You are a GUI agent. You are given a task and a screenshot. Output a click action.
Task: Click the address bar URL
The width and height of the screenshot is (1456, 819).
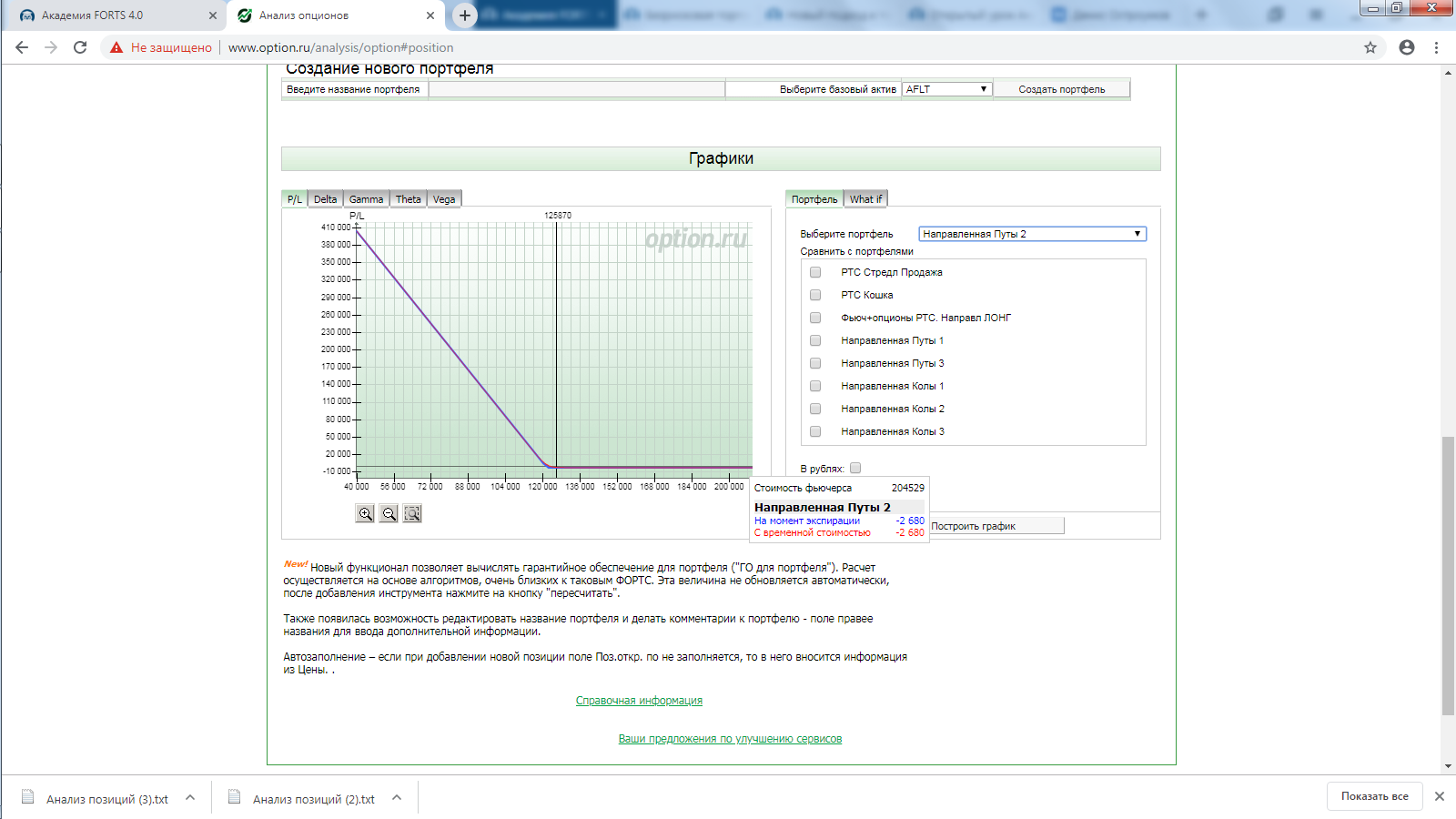(341, 47)
